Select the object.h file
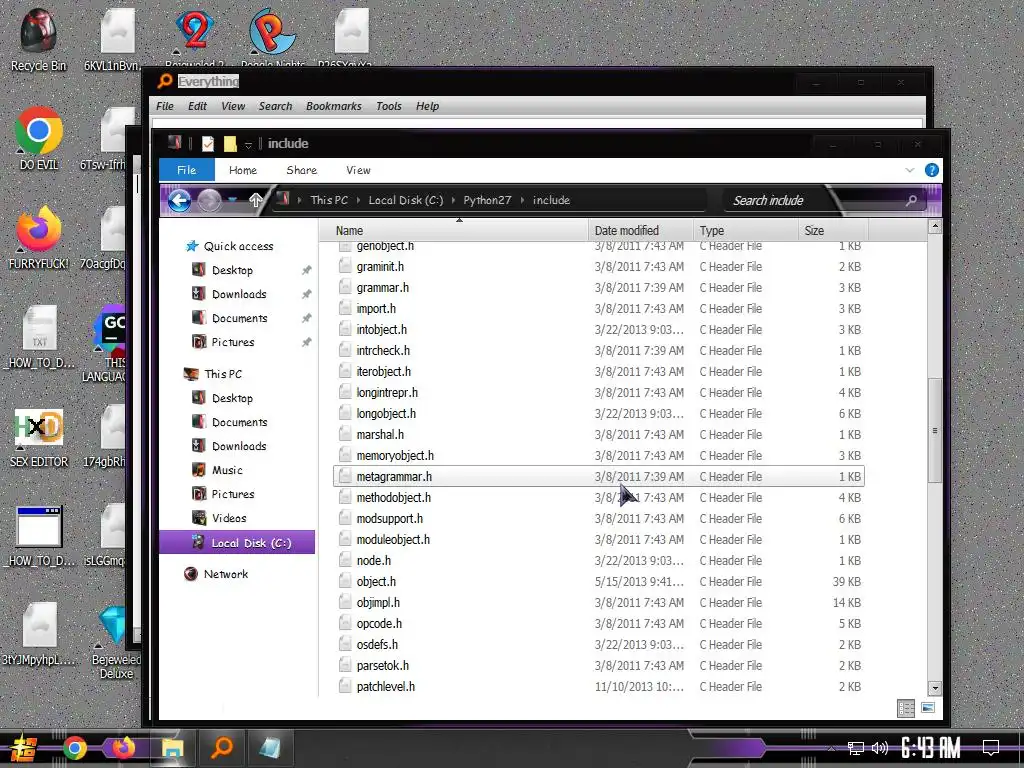Viewport: 1024px width, 768px height. coord(599,582)
